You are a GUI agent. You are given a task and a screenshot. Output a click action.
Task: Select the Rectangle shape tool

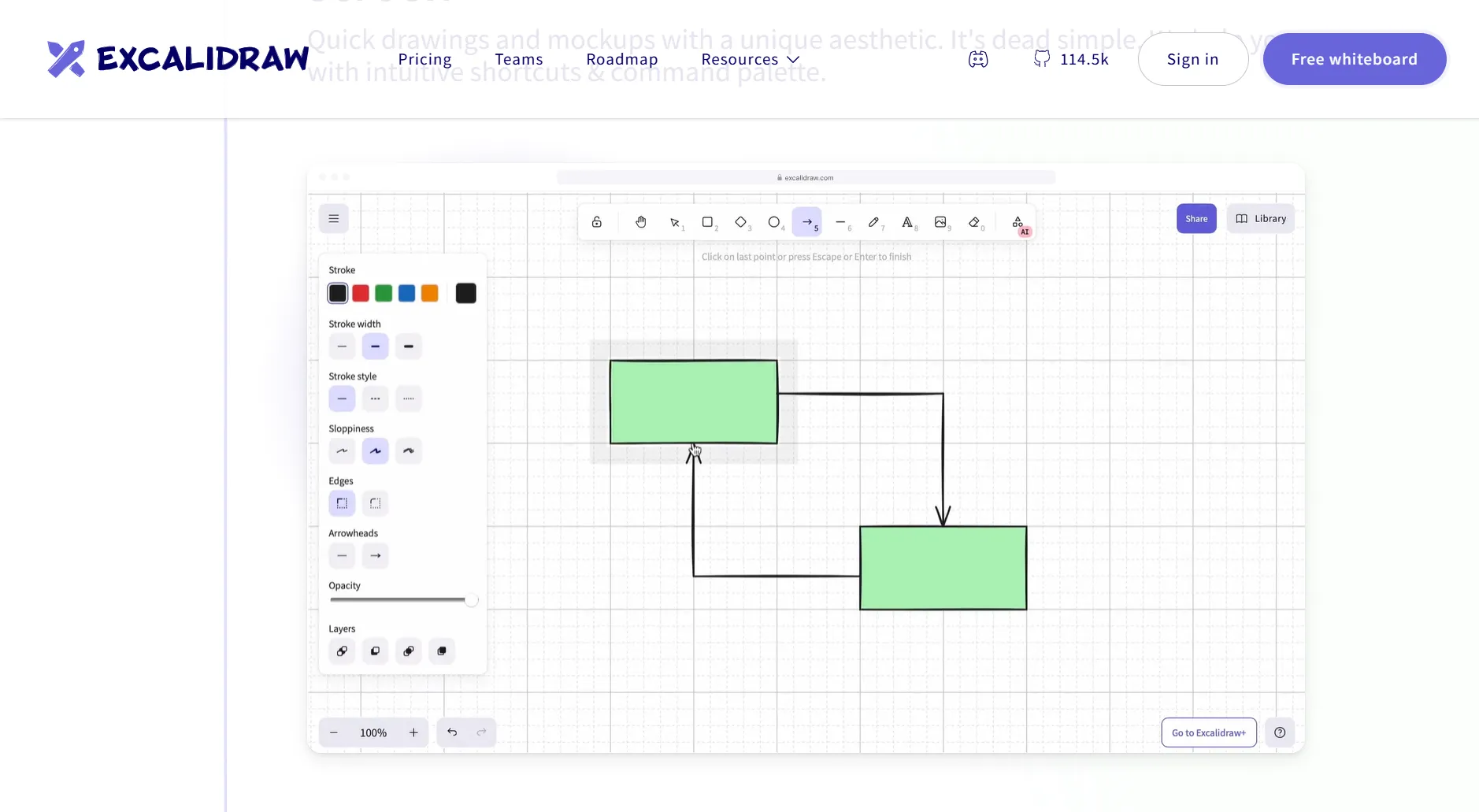(x=707, y=222)
